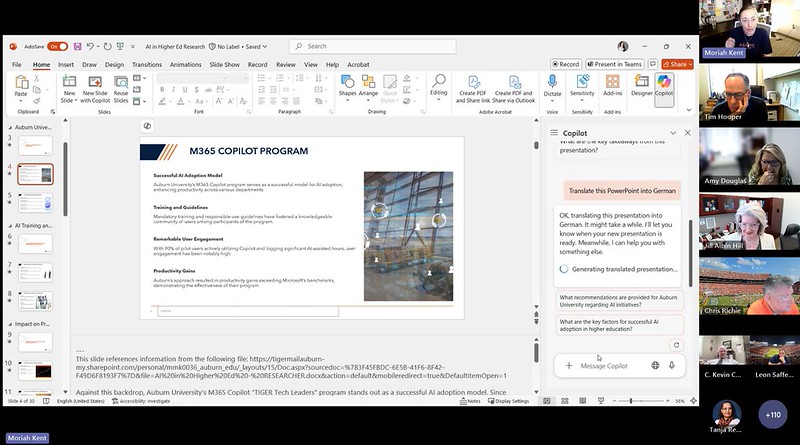
Task: Open the Acrobat tab
Action: point(358,65)
